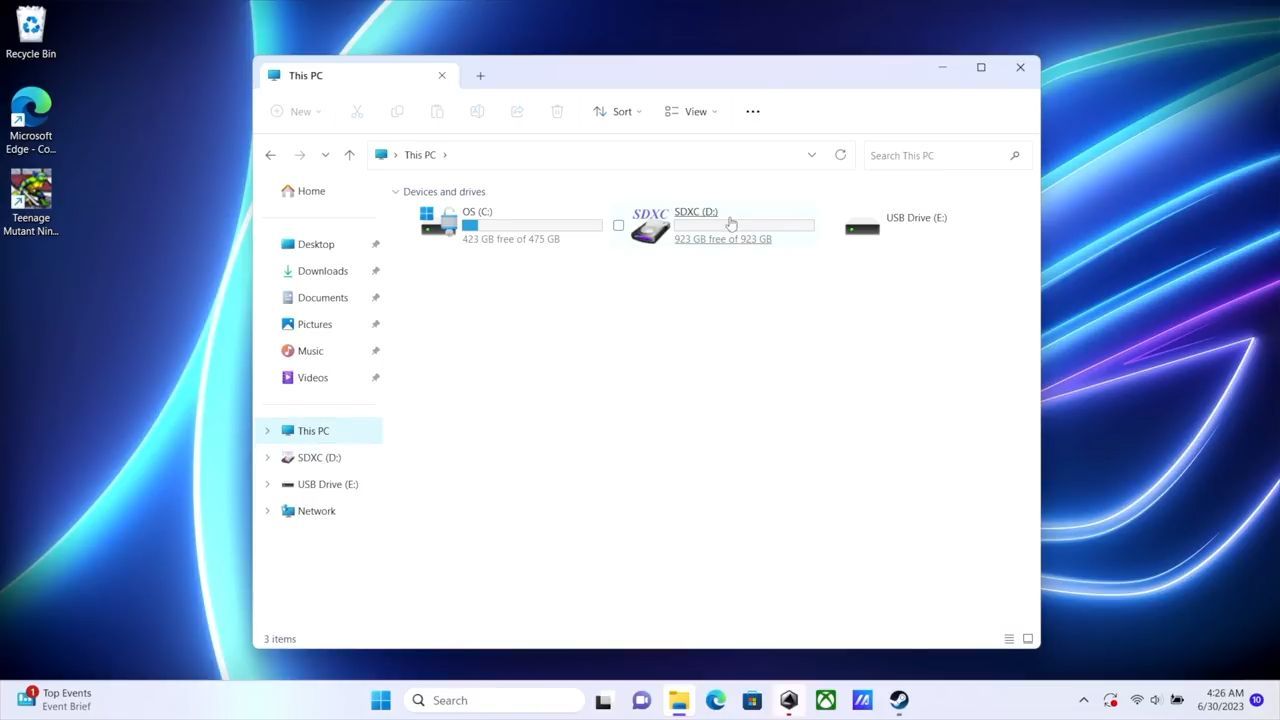This screenshot has width=1280, height=720.
Task: Open the New dropdown menu
Action: (296, 111)
